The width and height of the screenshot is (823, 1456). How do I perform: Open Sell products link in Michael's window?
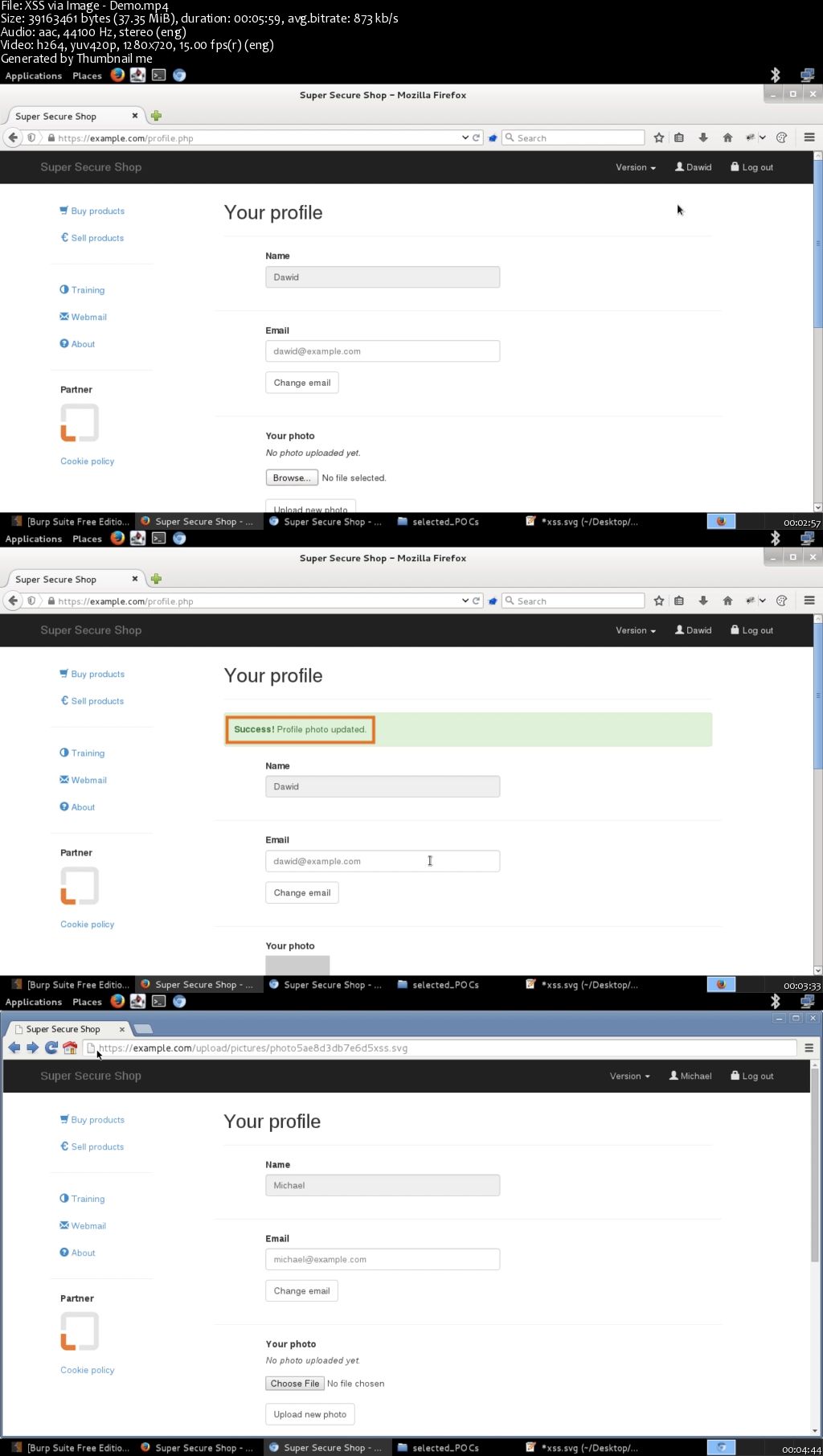(x=92, y=1146)
